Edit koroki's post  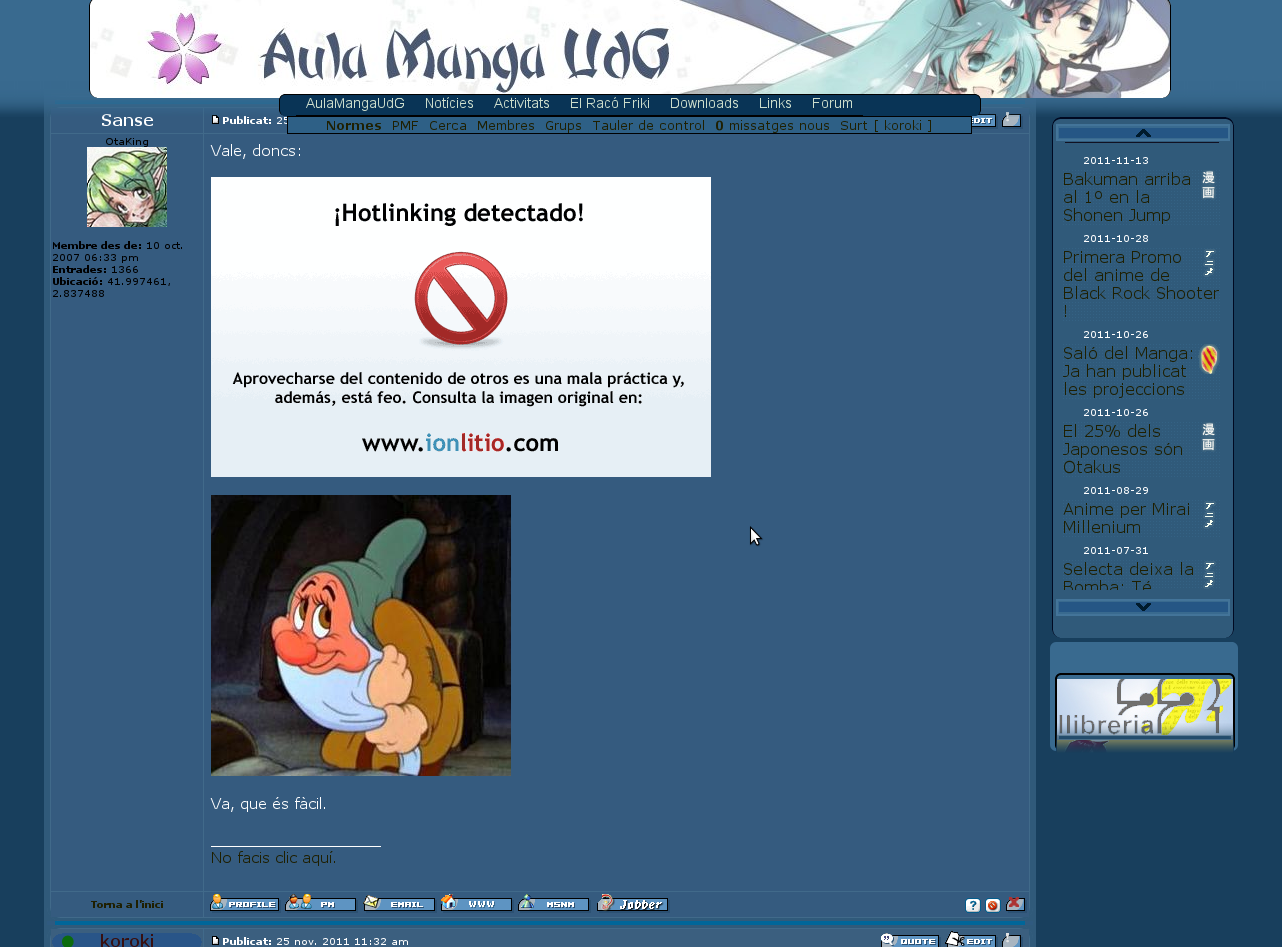coord(970,940)
